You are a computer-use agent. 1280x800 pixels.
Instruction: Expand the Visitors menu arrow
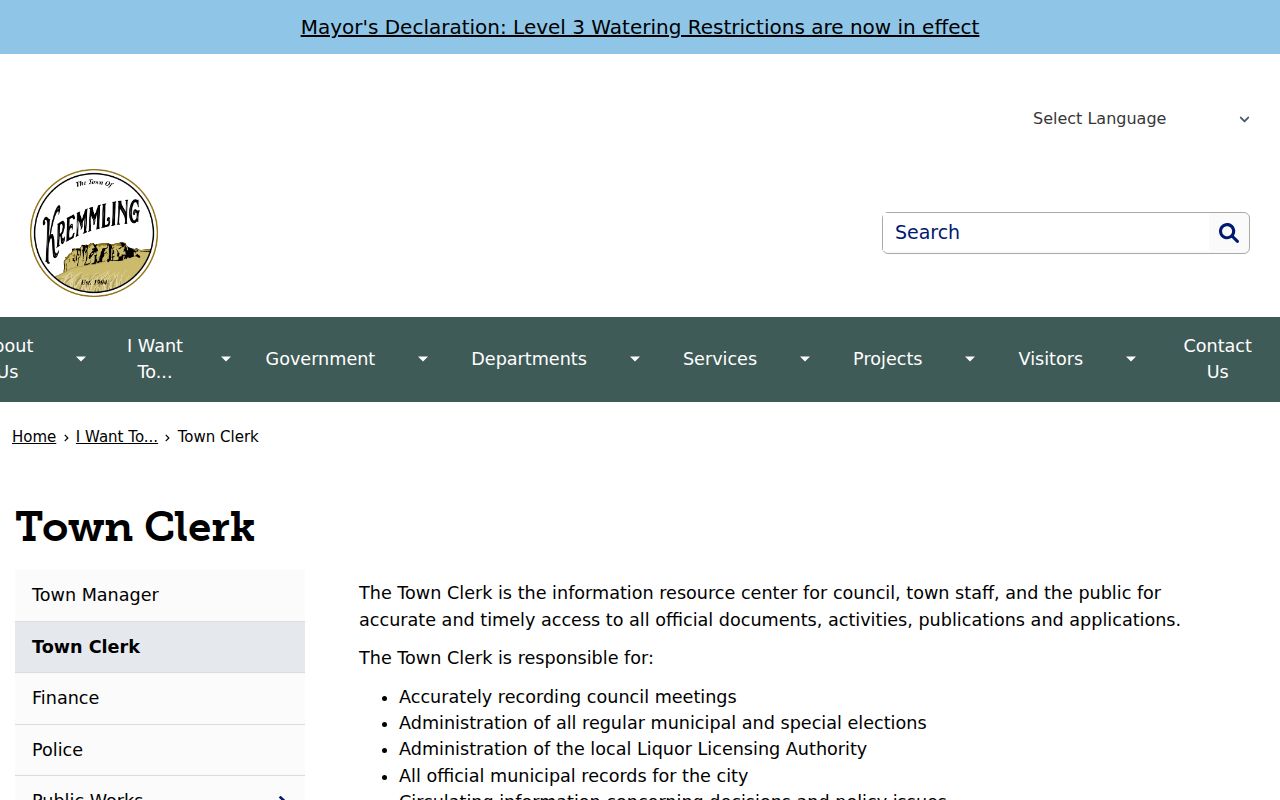(1131, 359)
